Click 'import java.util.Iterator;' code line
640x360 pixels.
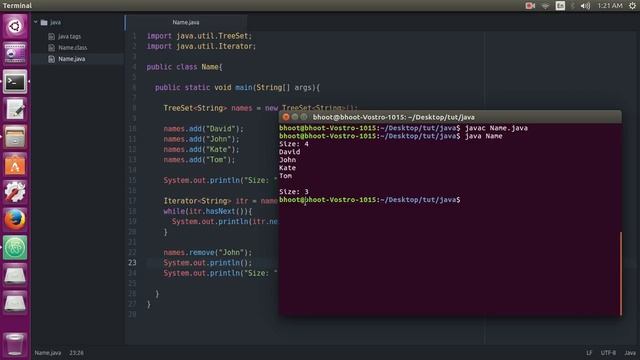coord(201,46)
